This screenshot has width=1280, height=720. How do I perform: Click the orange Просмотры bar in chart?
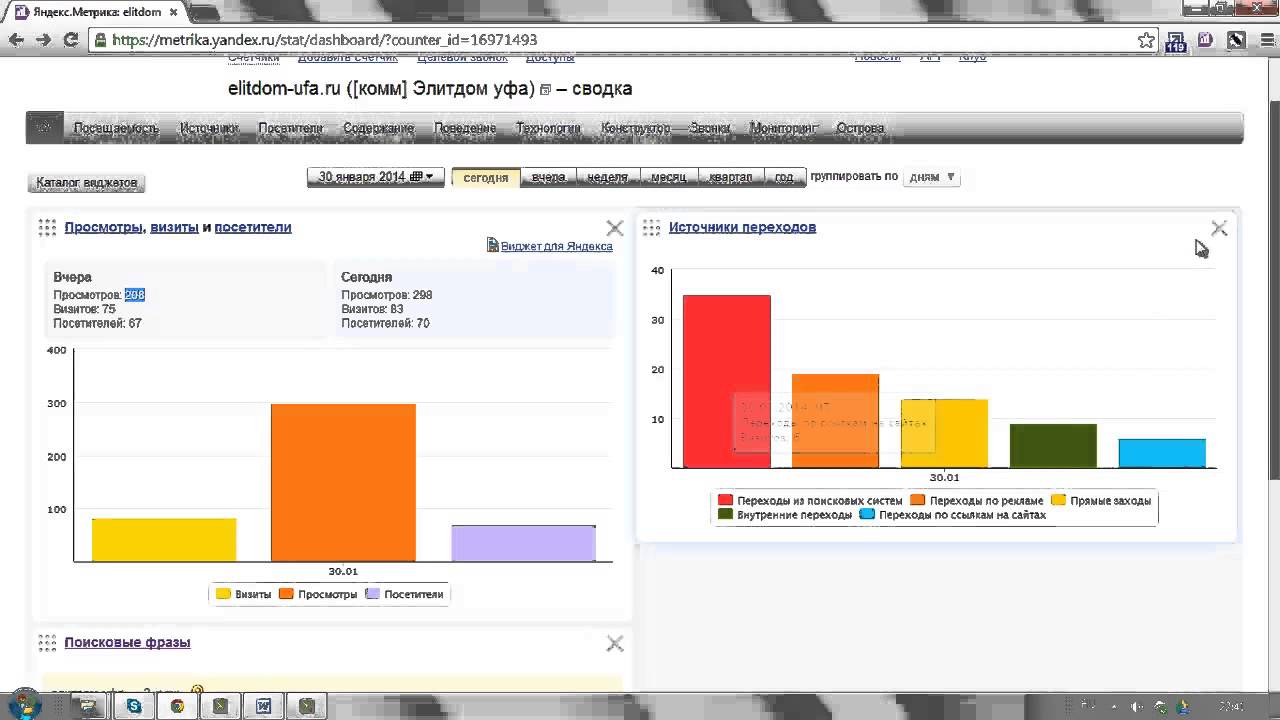click(x=343, y=482)
